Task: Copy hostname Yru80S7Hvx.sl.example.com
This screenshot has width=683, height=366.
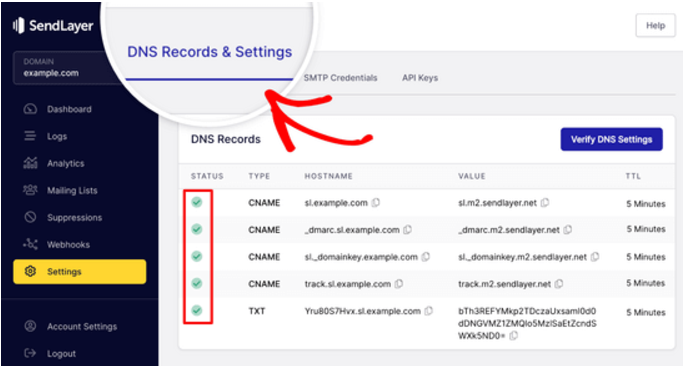Action: click(429, 311)
